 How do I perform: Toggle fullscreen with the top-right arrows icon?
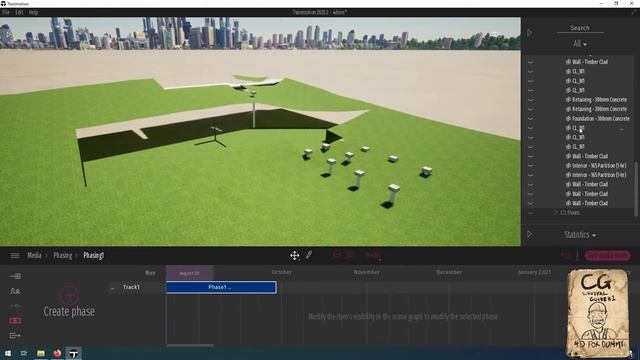(633, 12)
